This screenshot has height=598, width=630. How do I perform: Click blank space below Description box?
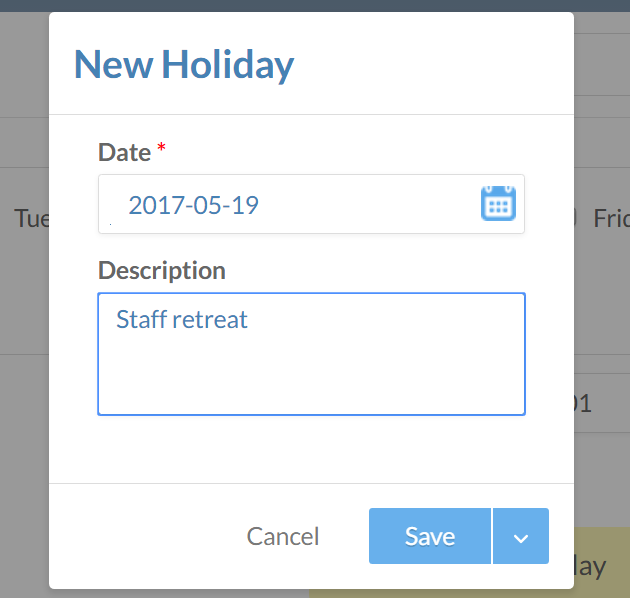coord(311,448)
